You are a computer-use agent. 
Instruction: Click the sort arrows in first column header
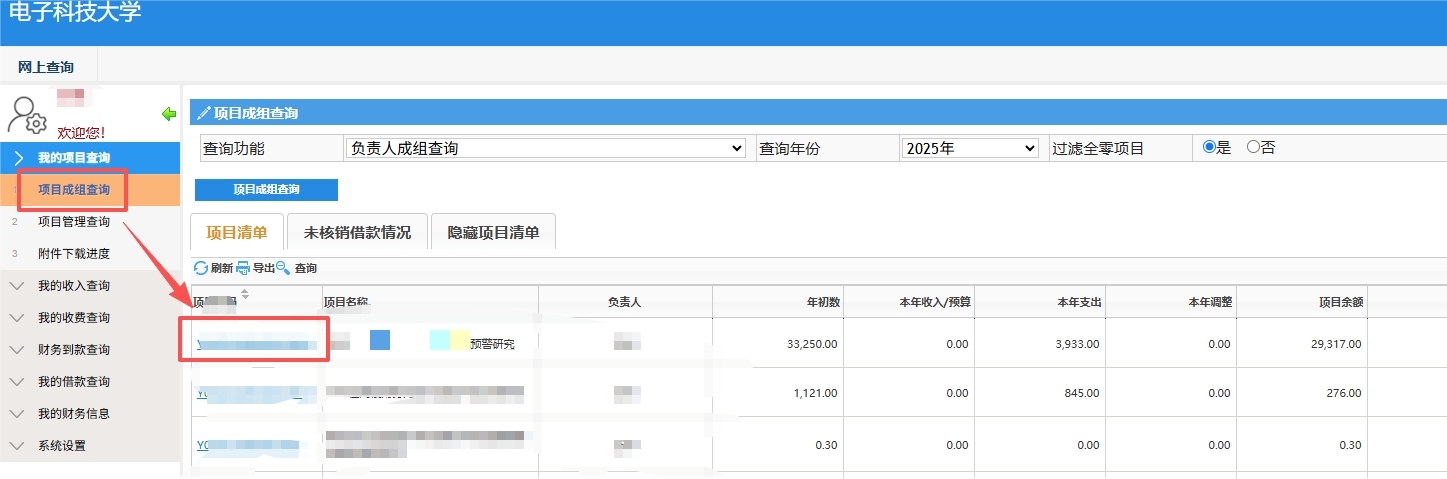click(245, 294)
